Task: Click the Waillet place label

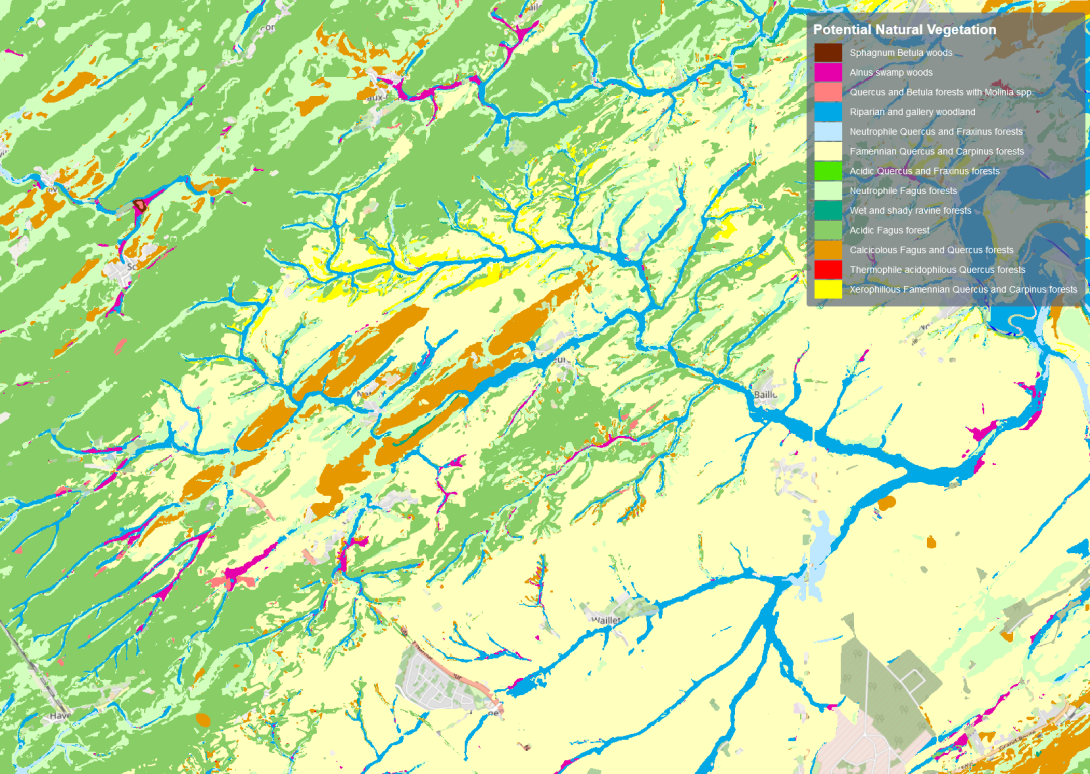Action: [604, 622]
